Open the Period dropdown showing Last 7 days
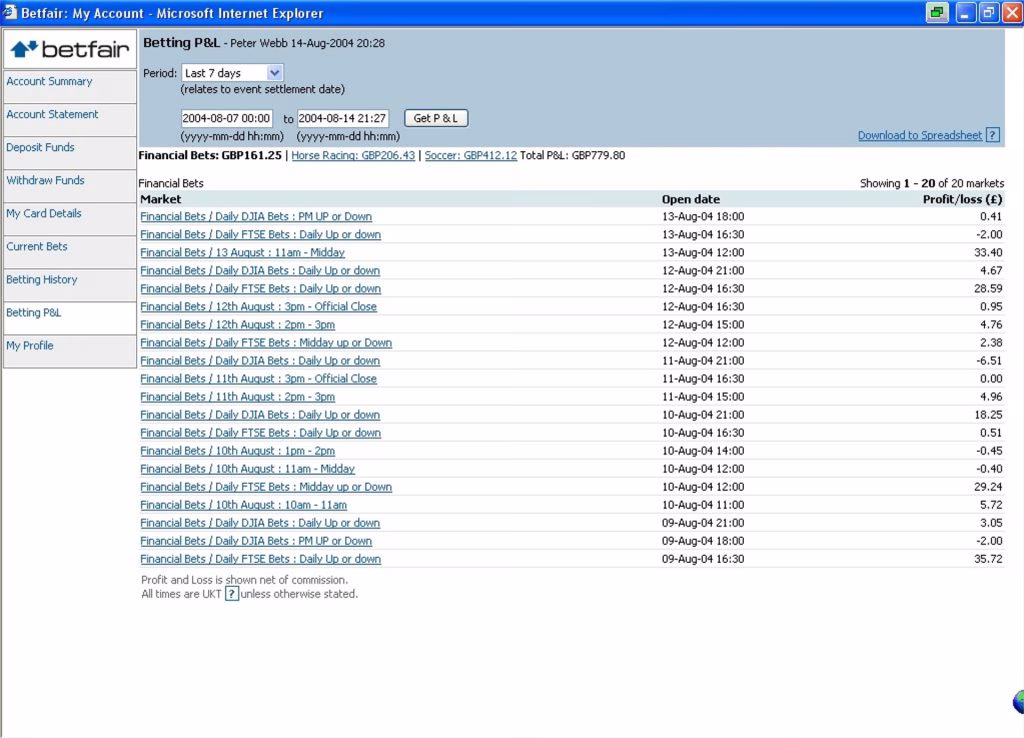Viewport: 1024px width, 738px height. [232, 72]
